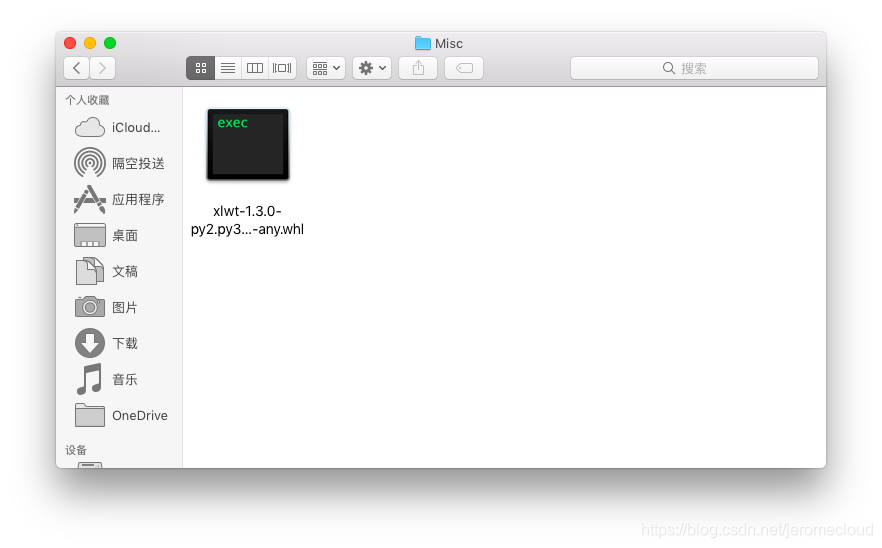Image resolution: width=882 pixels, height=548 pixels.
Task: Select the exec file thumbnail
Action: [248, 145]
